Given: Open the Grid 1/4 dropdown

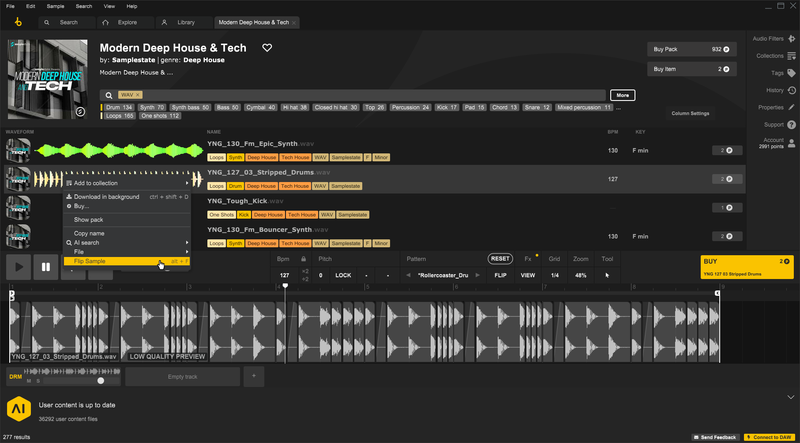Looking at the screenshot, I should (x=555, y=275).
